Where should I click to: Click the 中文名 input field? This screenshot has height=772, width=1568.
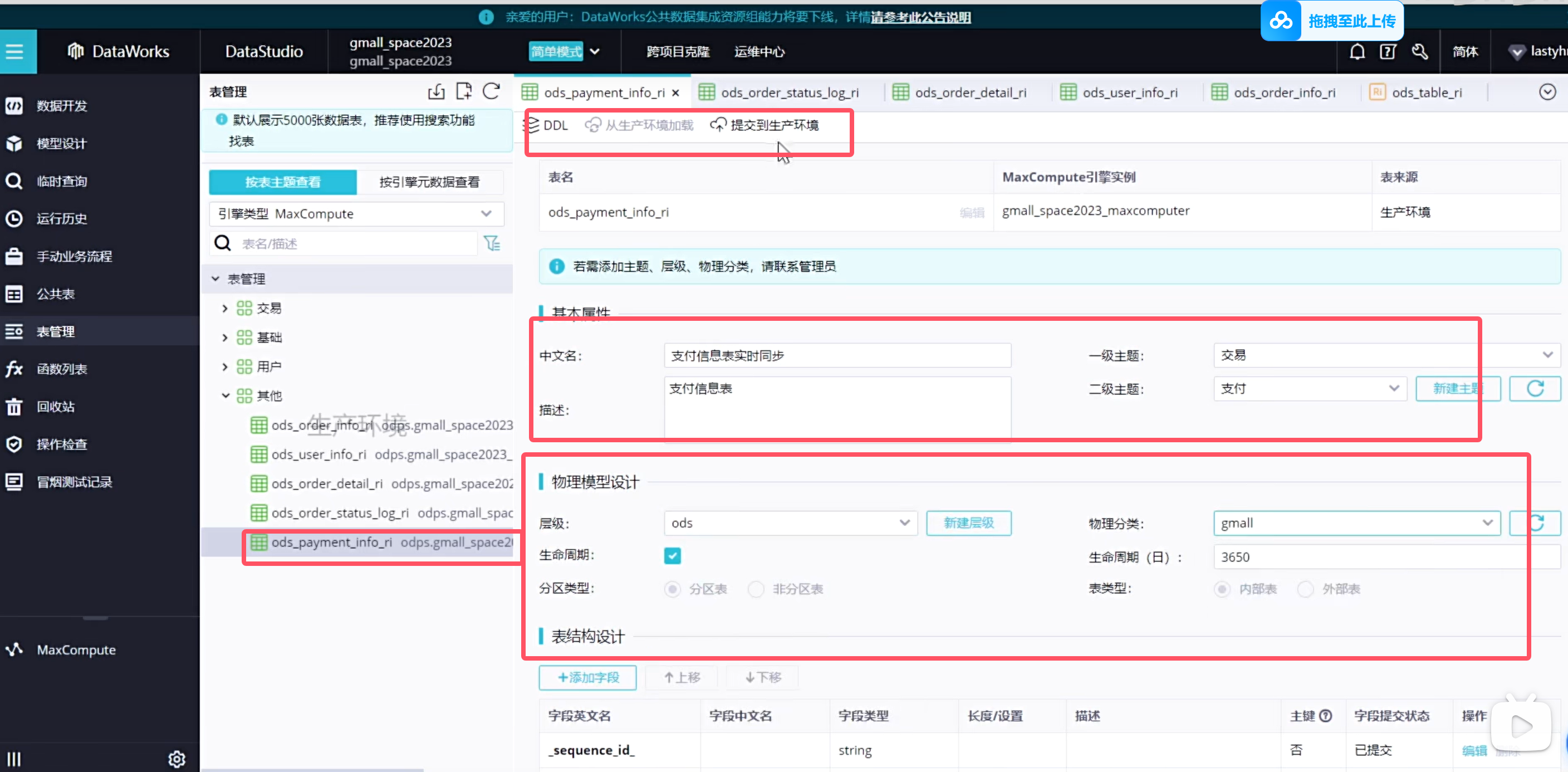(x=837, y=355)
